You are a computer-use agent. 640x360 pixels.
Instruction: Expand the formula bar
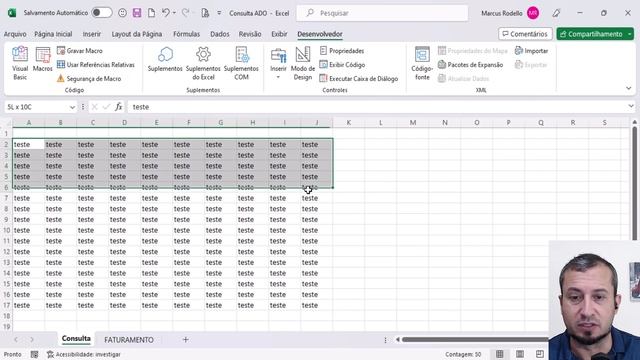[x=631, y=107]
